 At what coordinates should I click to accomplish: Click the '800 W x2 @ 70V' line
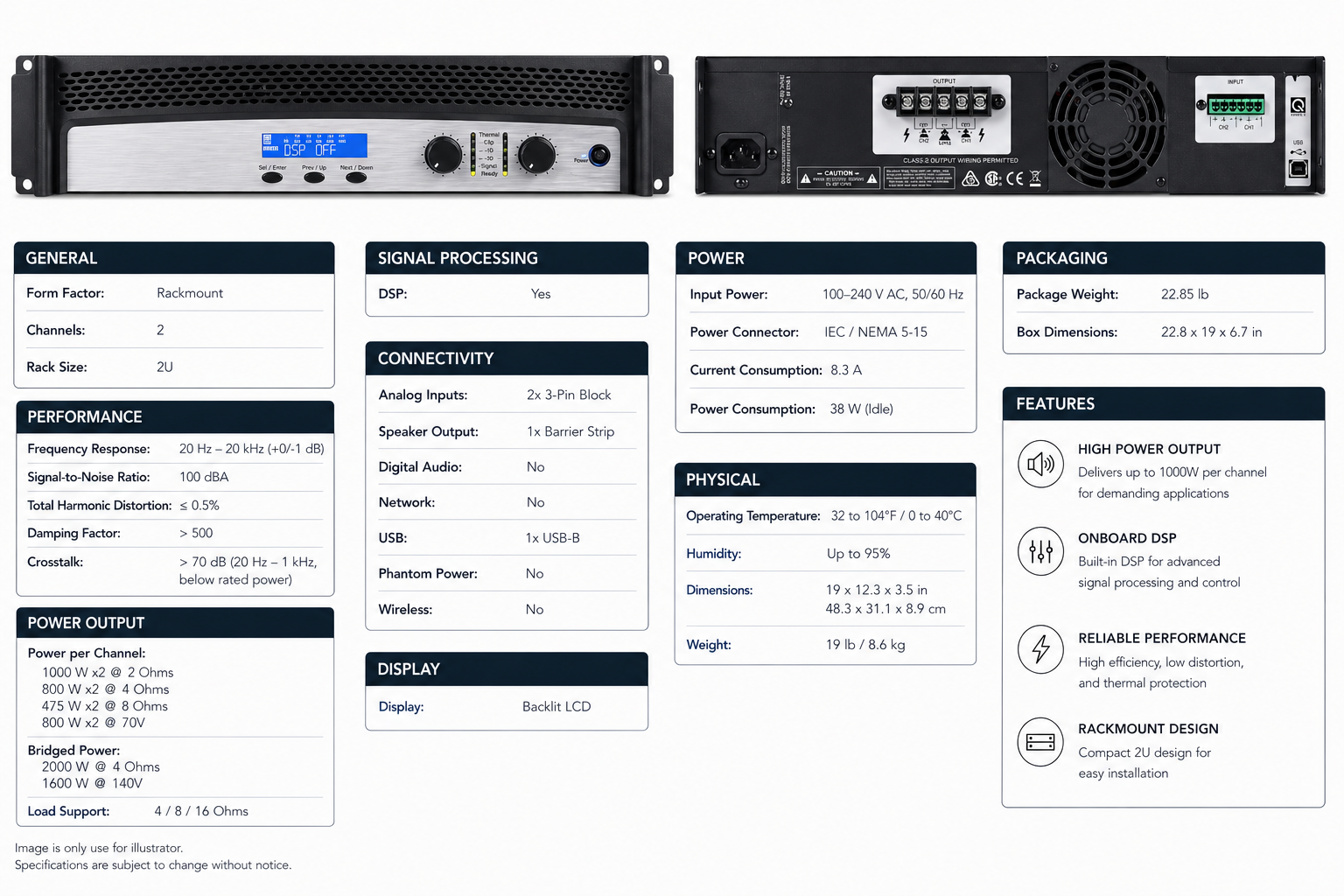coord(94,723)
